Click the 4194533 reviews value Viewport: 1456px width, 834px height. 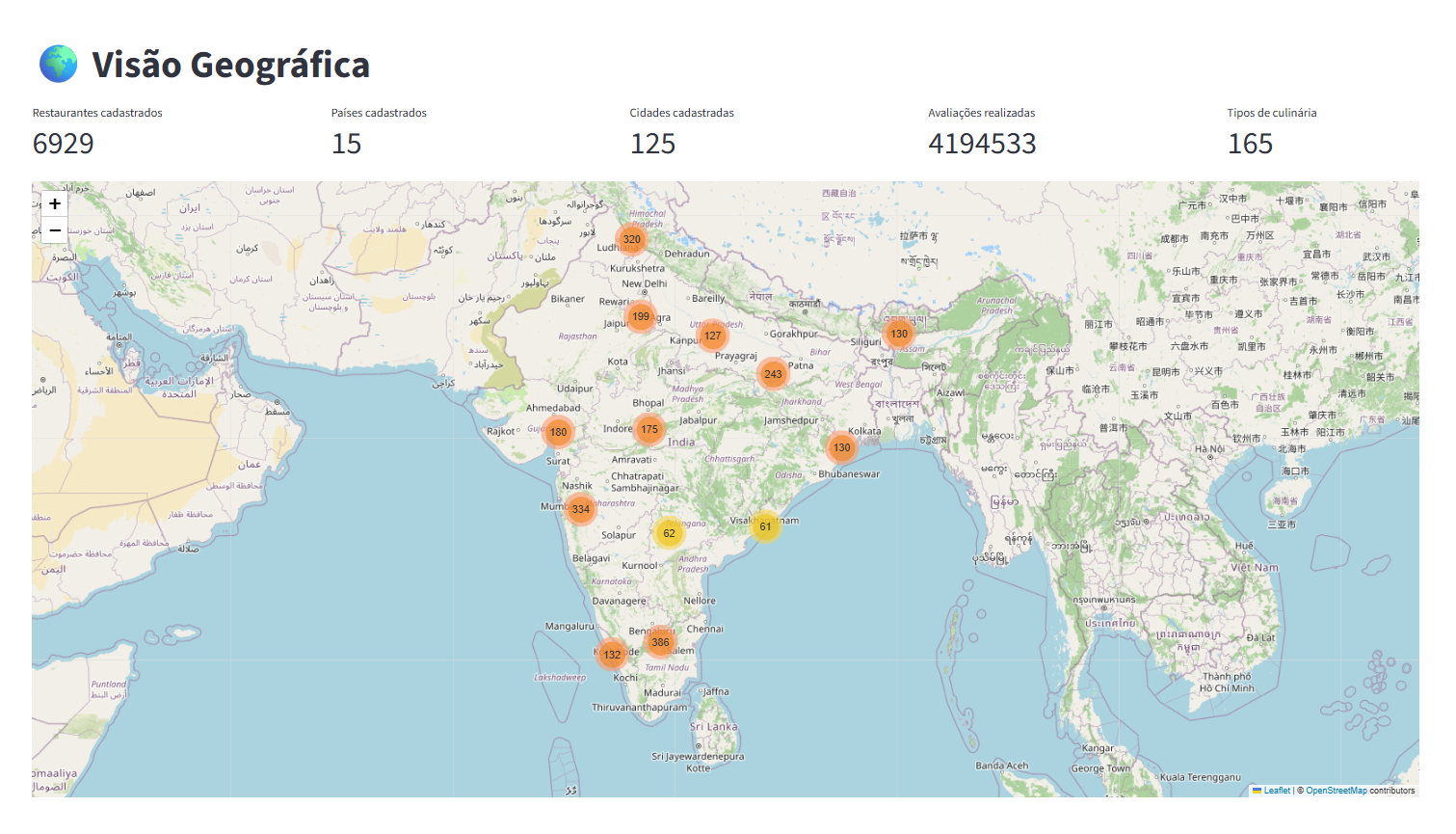coord(983,144)
